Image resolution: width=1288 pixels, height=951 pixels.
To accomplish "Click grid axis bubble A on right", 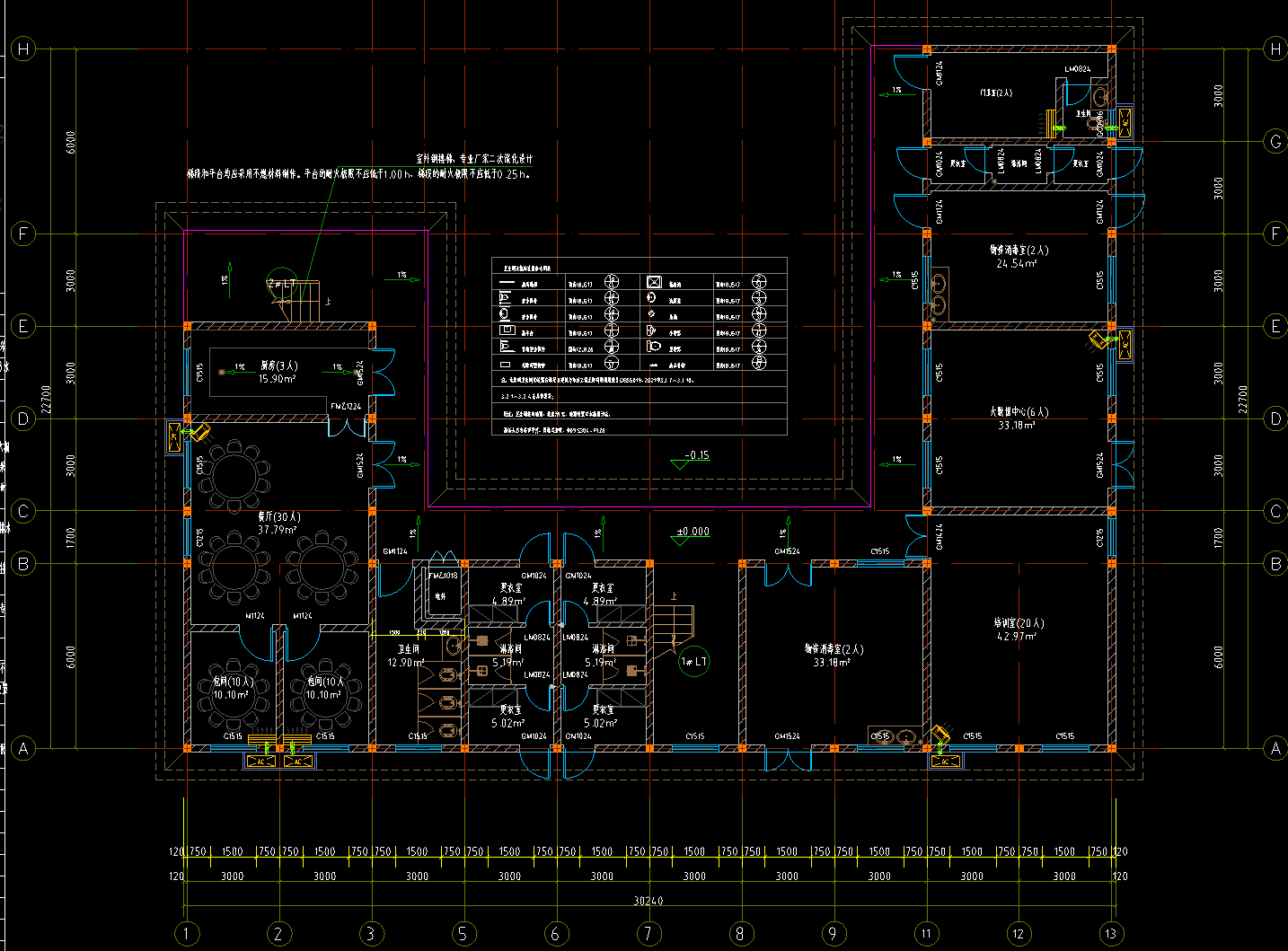I will pyautogui.click(x=1275, y=748).
